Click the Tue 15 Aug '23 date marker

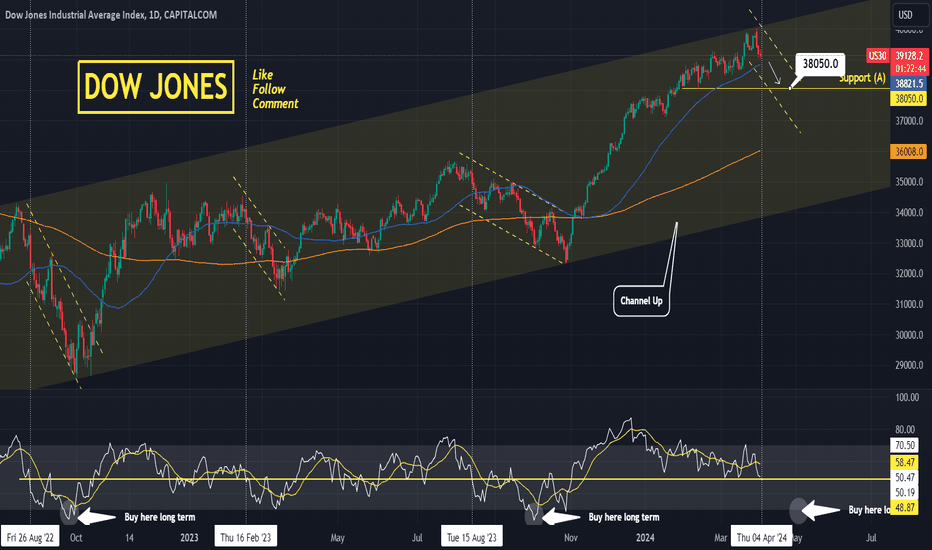(x=472, y=537)
